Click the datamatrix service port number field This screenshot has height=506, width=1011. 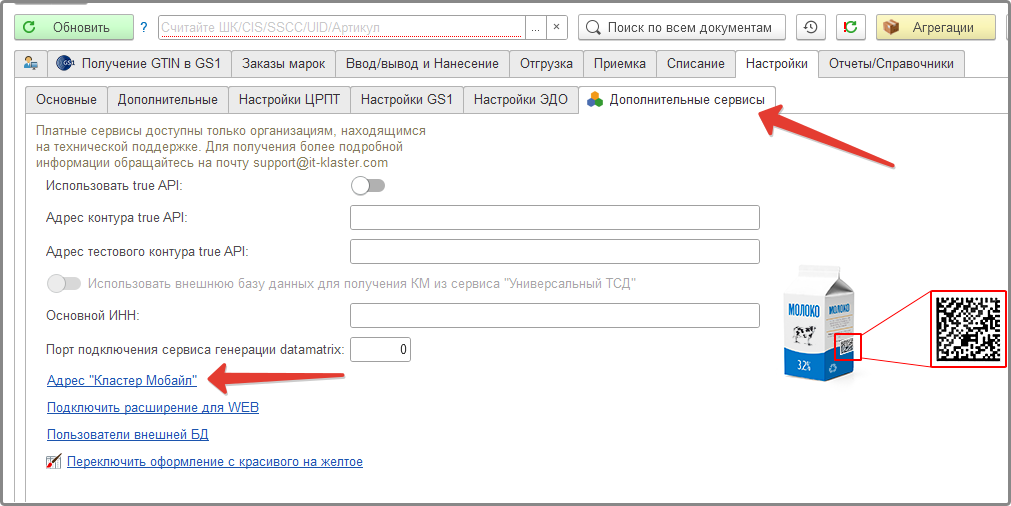[x=380, y=349]
